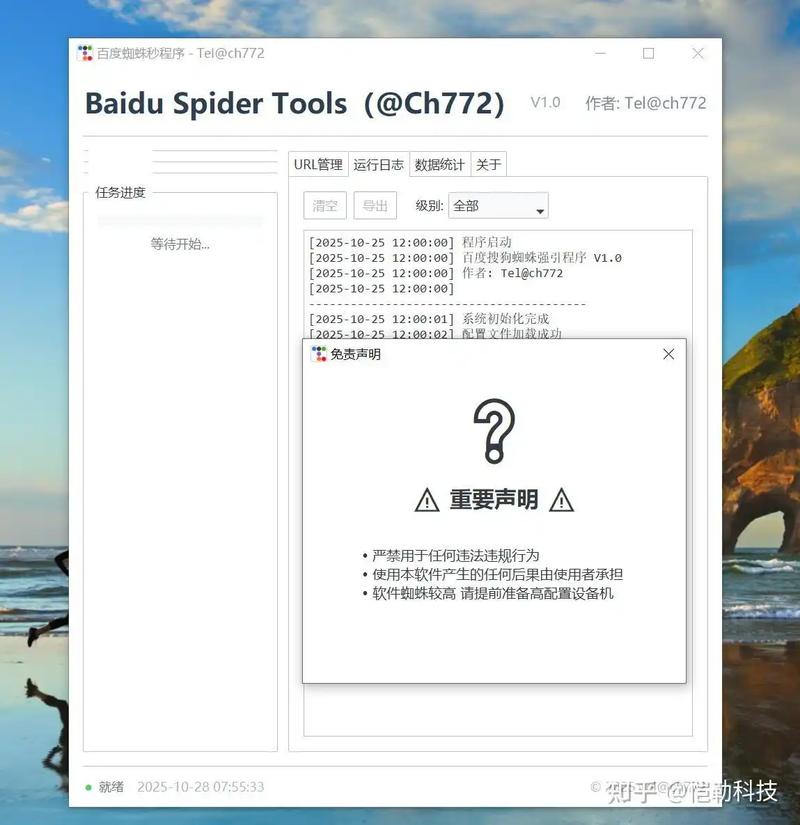Screen dimensions: 800x825
Task: Click the 导出 button
Action: 375,205
